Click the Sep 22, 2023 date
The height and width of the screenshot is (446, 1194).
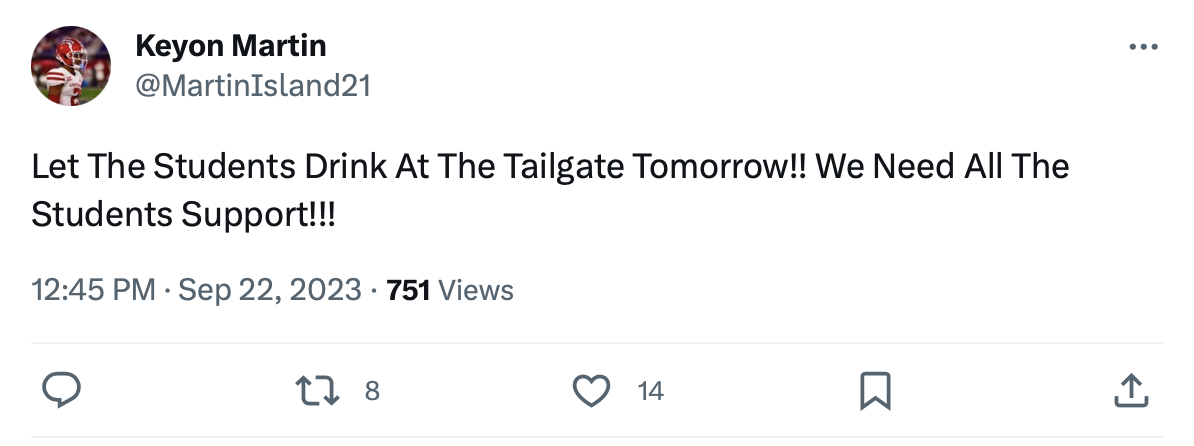pos(270,291)
